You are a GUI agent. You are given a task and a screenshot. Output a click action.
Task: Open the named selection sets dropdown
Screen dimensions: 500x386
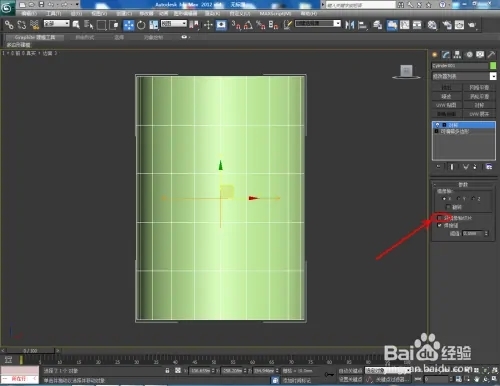[318, 24]
